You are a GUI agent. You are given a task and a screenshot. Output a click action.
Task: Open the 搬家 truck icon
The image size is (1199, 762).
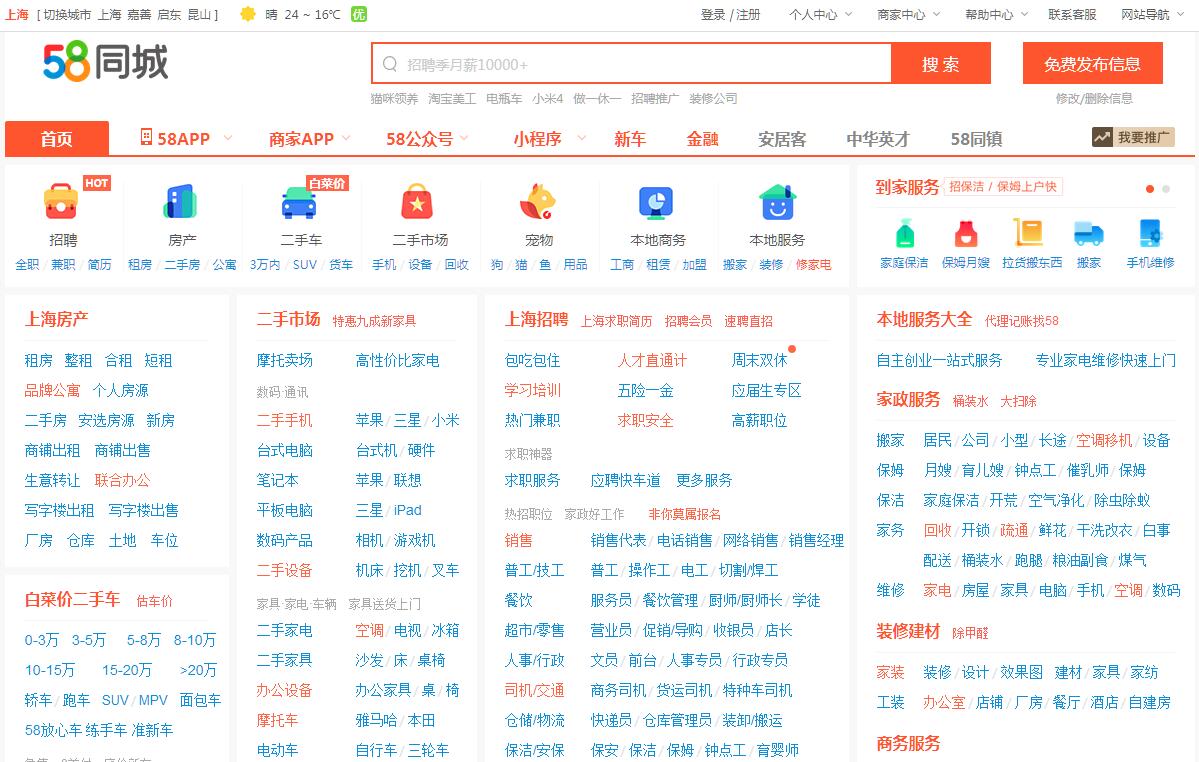(x=1088, y=233)
